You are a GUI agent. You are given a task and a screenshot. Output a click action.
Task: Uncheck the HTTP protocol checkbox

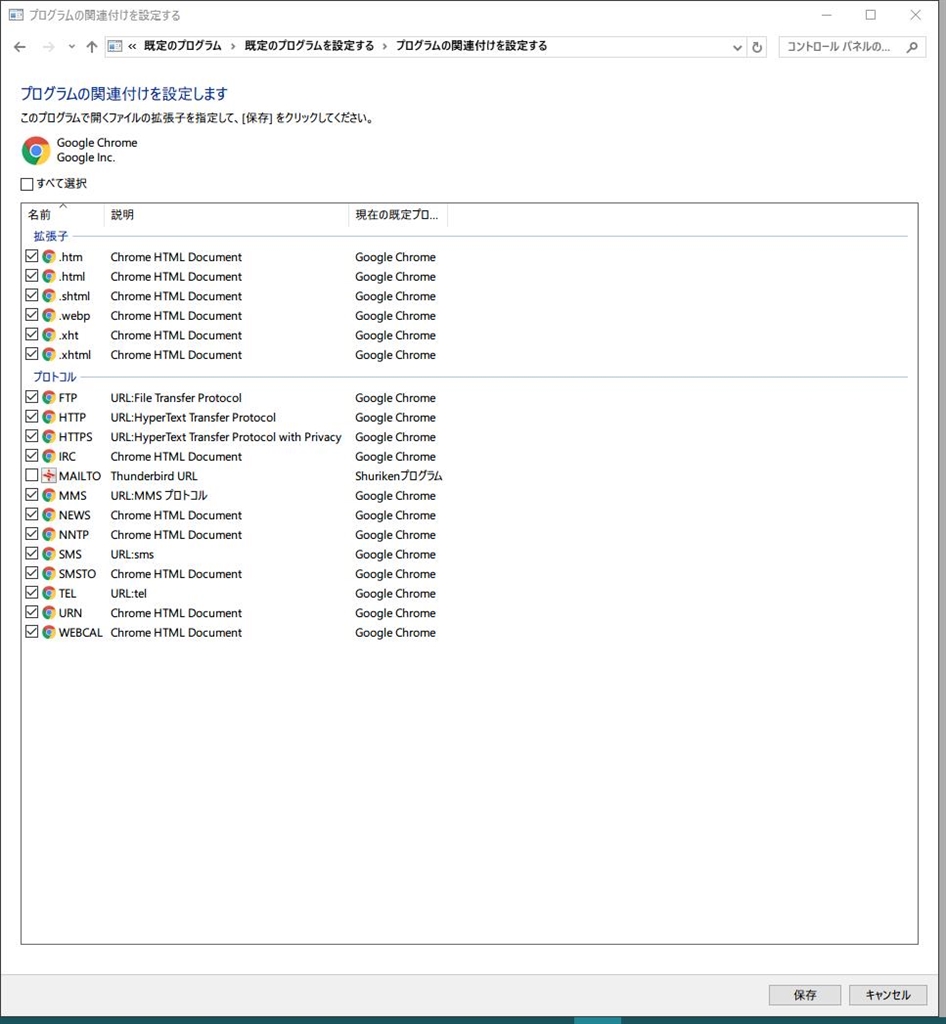pyautogui.click(x=31, y=417)
